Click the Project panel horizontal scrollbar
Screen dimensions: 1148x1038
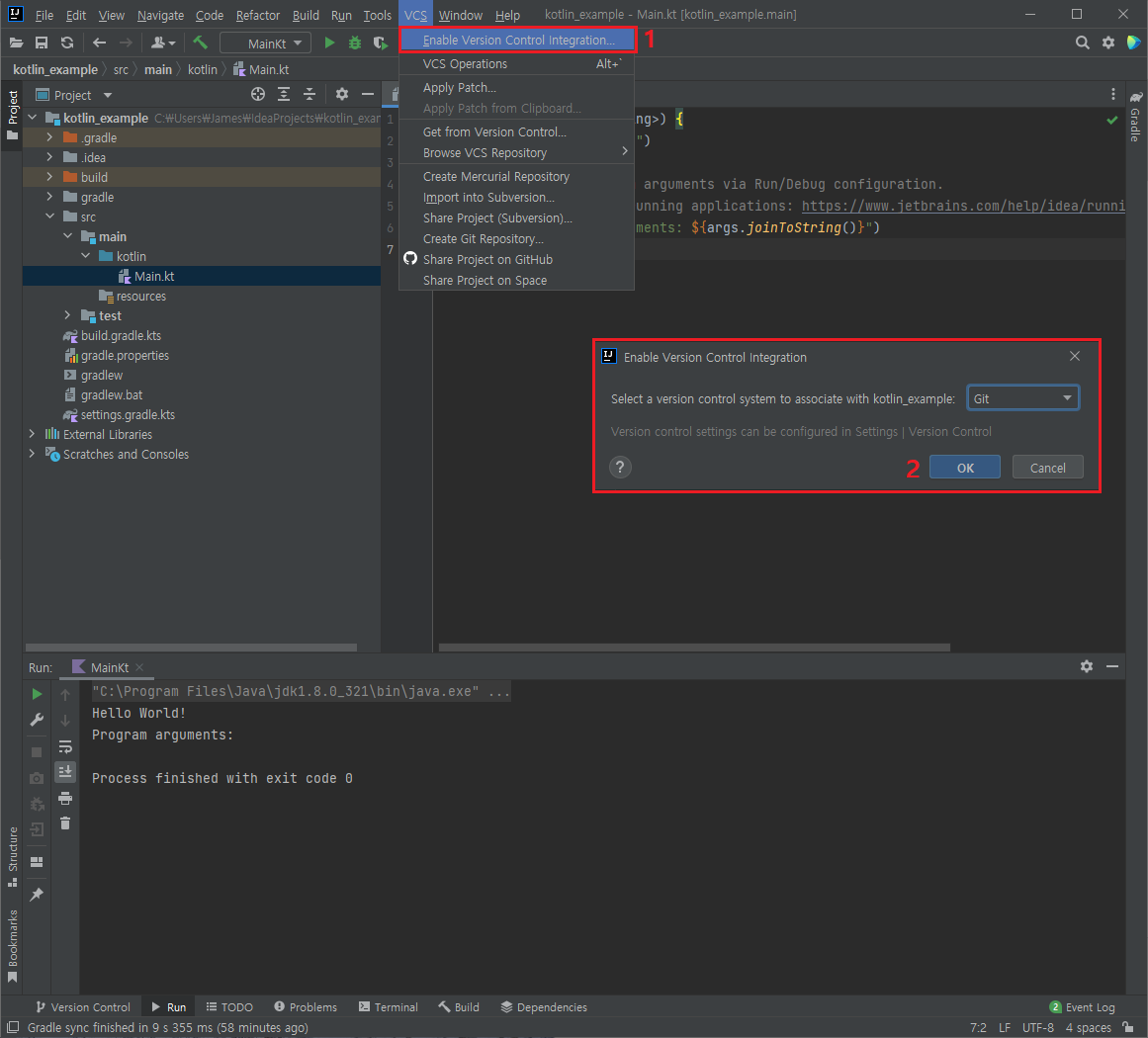[x=191, y=648]
